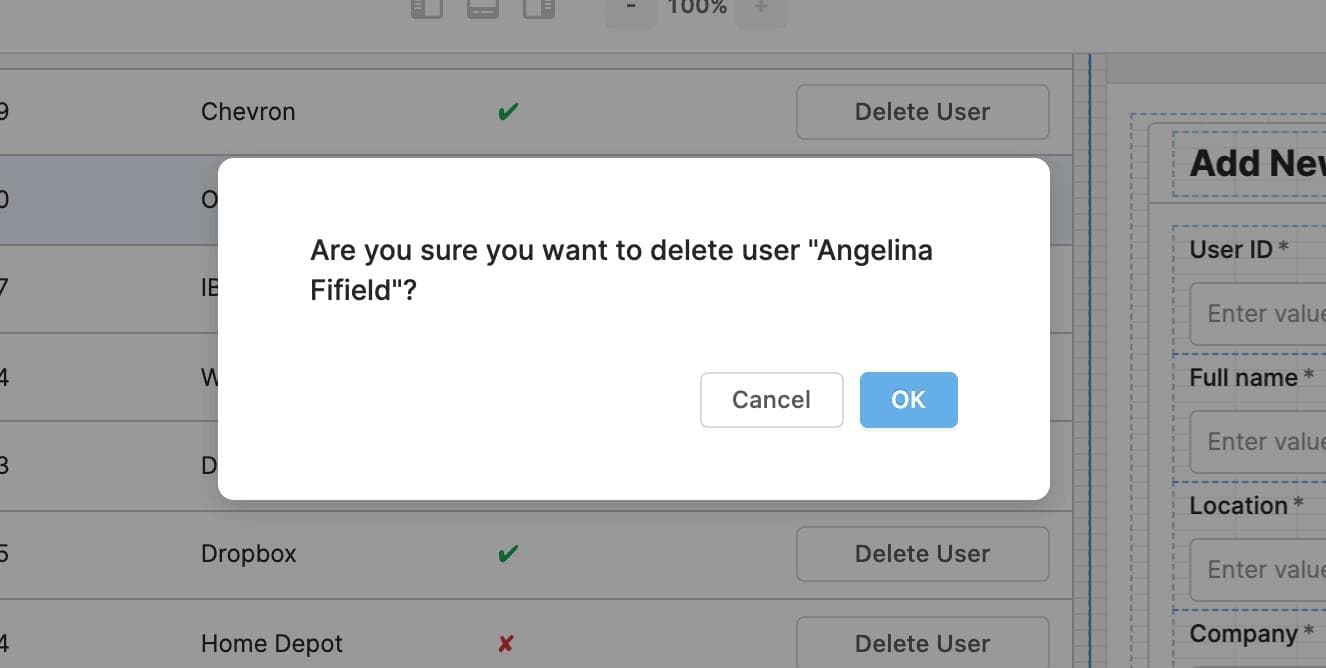This screenshot has width=1326, height=668.
Task: Cancel the delete user confirmation
Action: pyautogui.click(x=771, y=400)
